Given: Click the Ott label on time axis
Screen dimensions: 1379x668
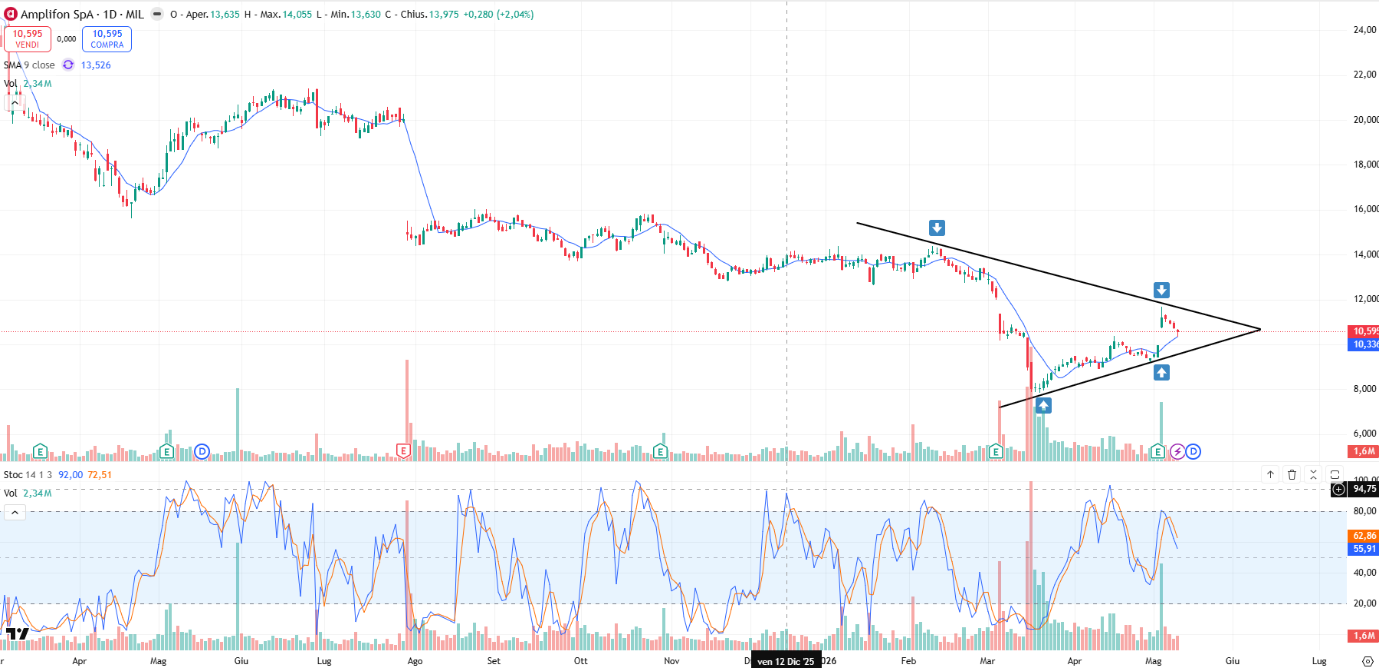Looking at the screenshot, I should (x=581, y=661).
